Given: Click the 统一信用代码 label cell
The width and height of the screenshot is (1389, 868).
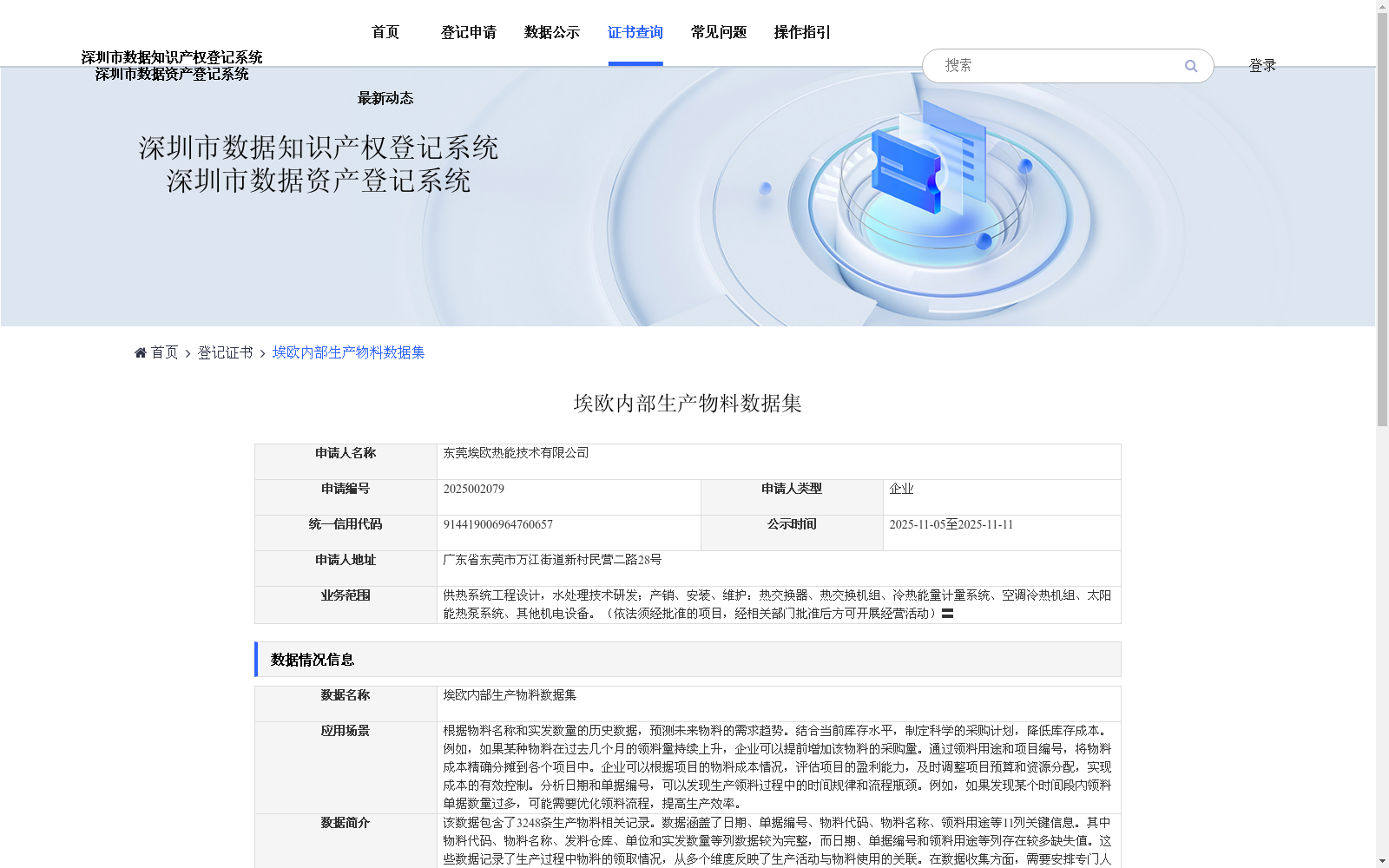Looking at the screenshot, I should [346, 533].
